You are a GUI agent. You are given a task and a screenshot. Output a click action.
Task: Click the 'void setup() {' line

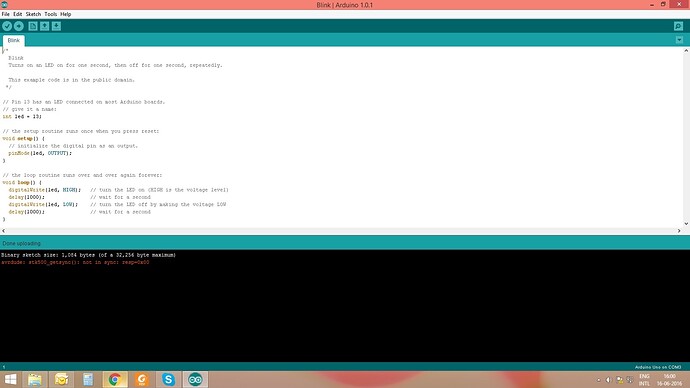[x=23, y=139]
